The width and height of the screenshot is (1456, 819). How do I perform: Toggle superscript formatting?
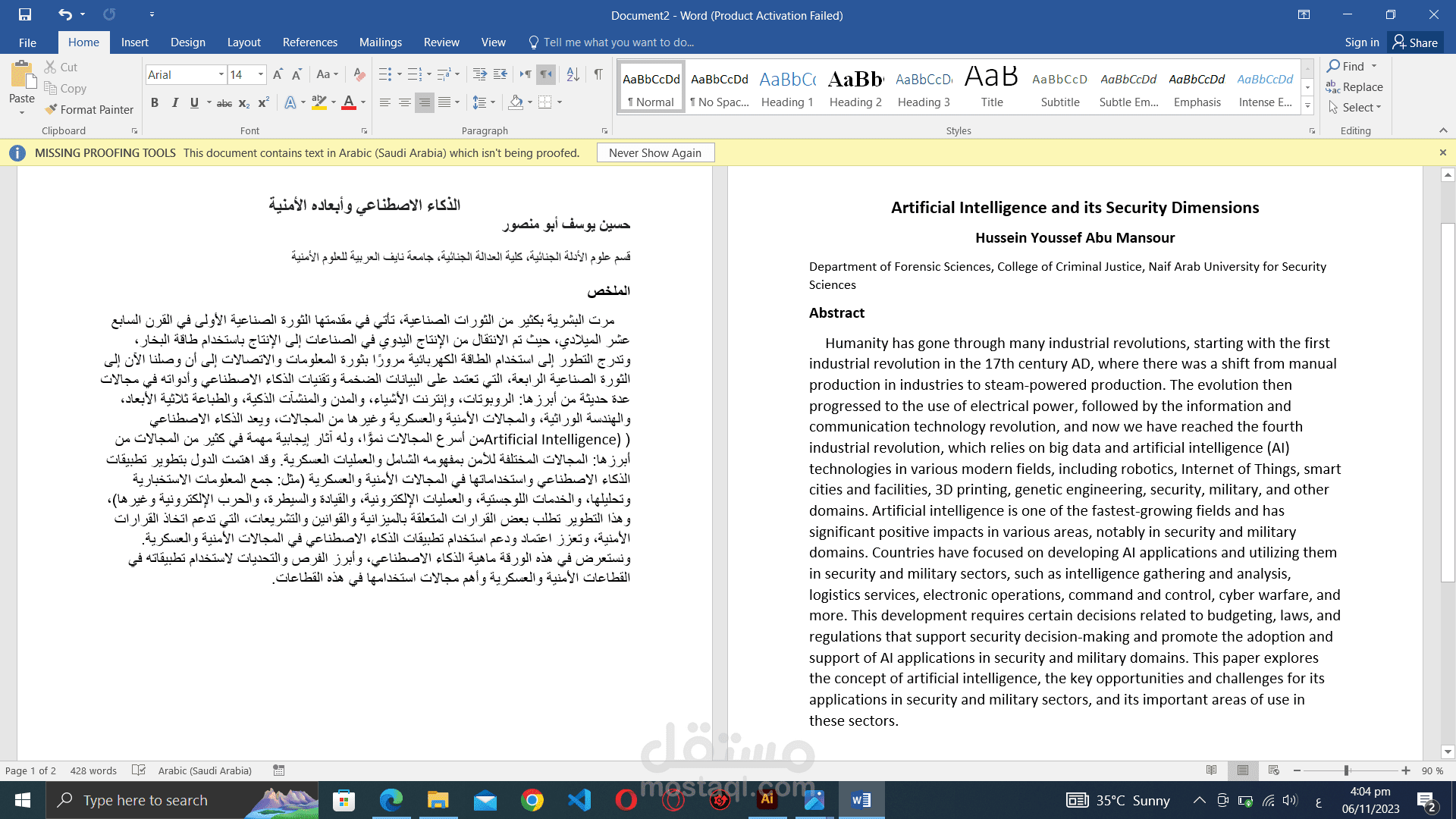pyautogui.click(x=264, y=102)
